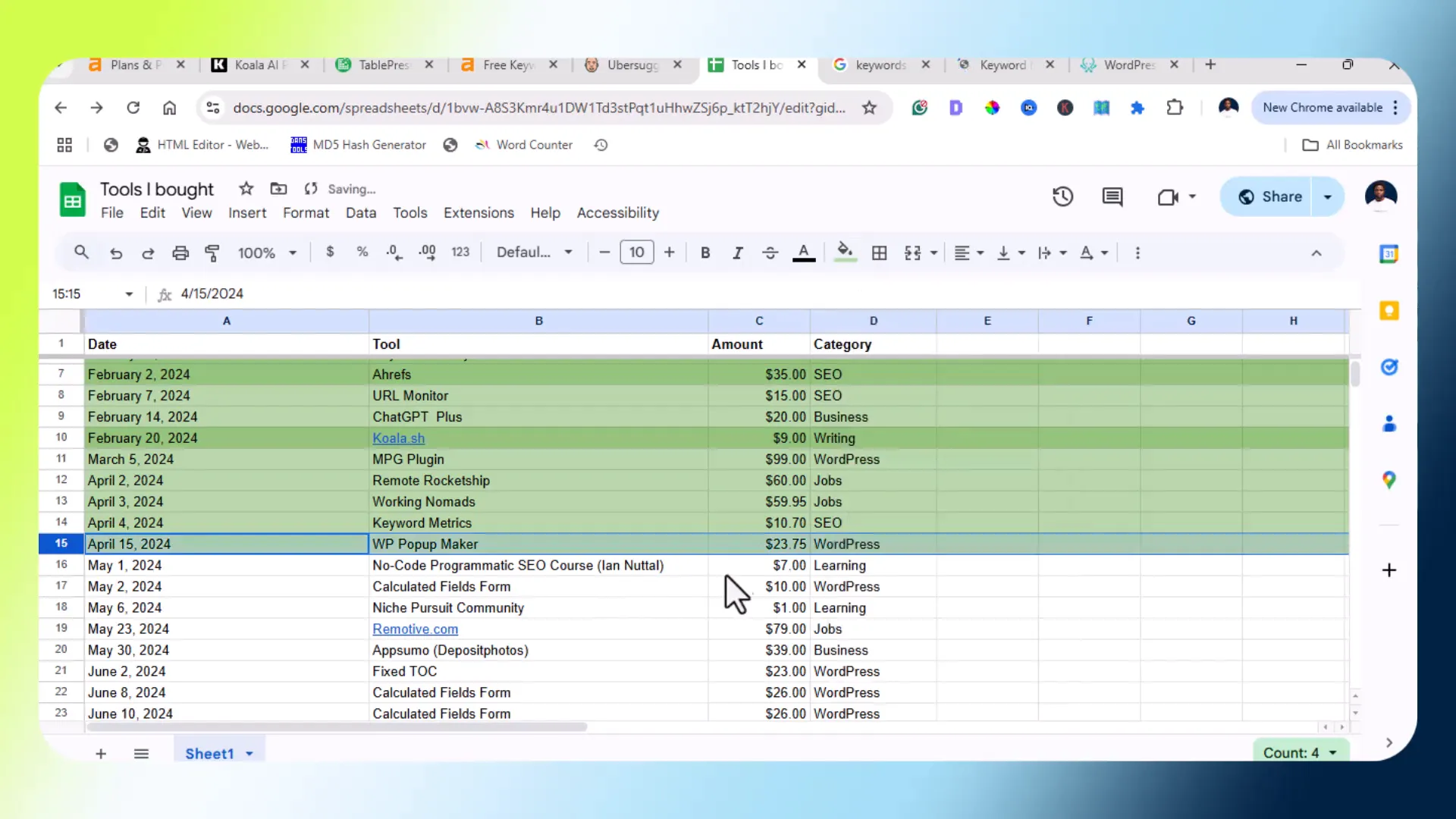Reload the page in Chrome

point(133,108)
